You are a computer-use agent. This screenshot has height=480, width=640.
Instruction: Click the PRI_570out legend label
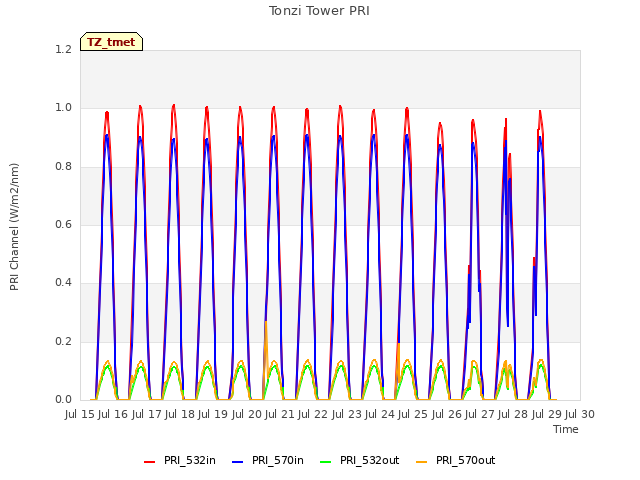tap(465, 460)
